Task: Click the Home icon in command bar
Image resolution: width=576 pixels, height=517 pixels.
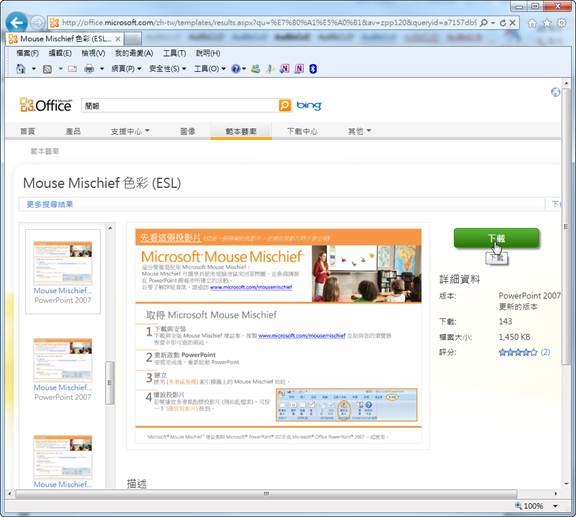Action: pyautogui.click(x=21, y=69)
